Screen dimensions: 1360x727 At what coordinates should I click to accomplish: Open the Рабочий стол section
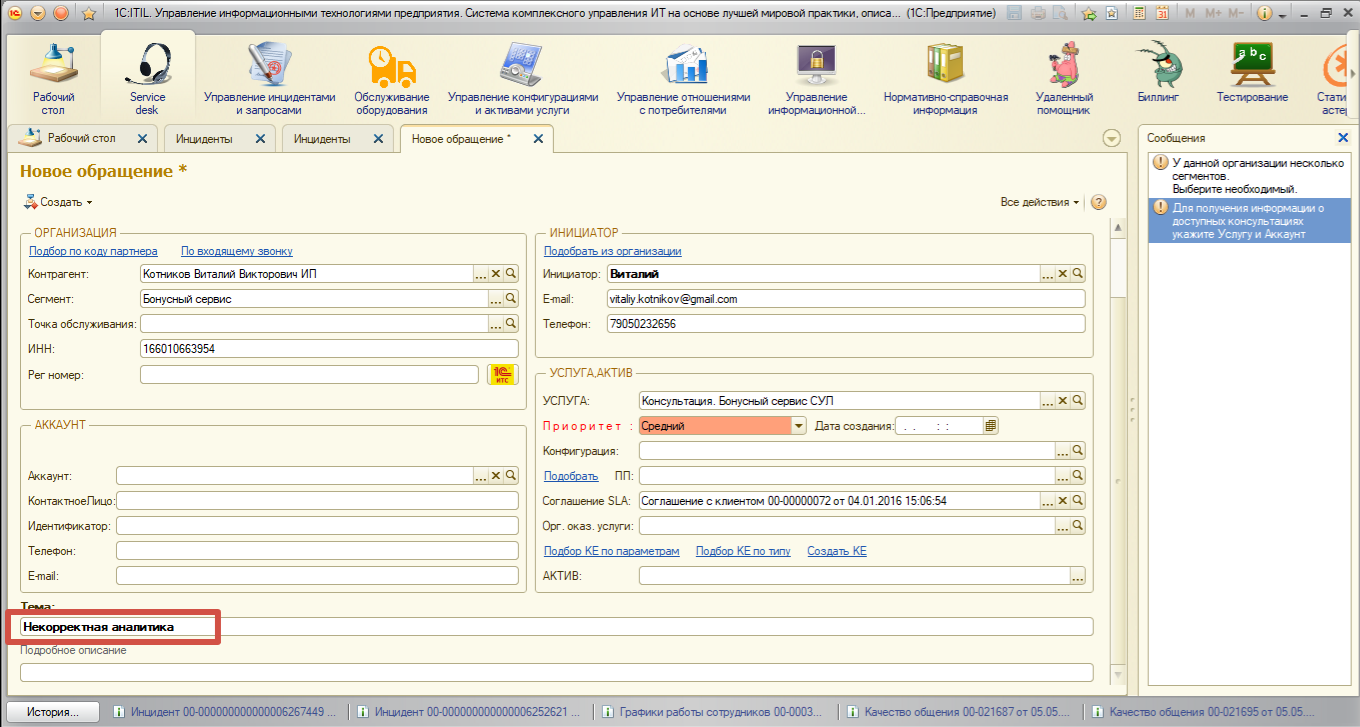click(53, 76)
